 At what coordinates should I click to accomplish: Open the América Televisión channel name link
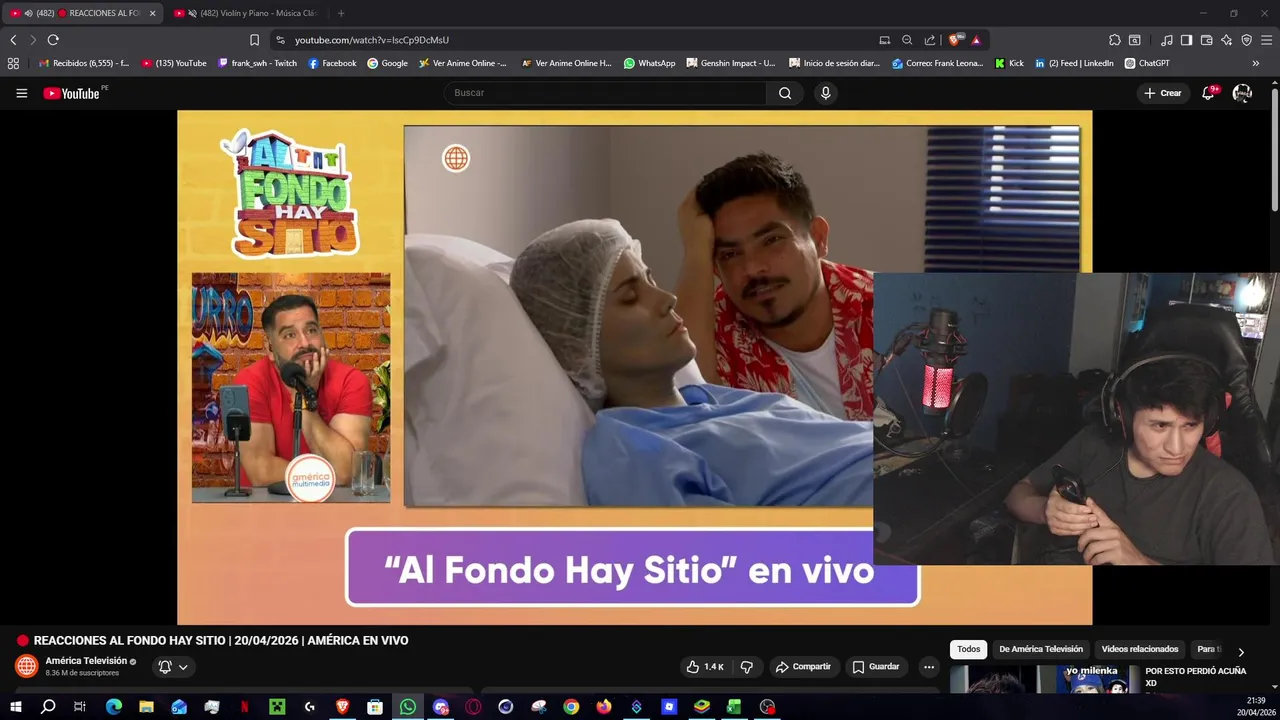click(86, 661)
